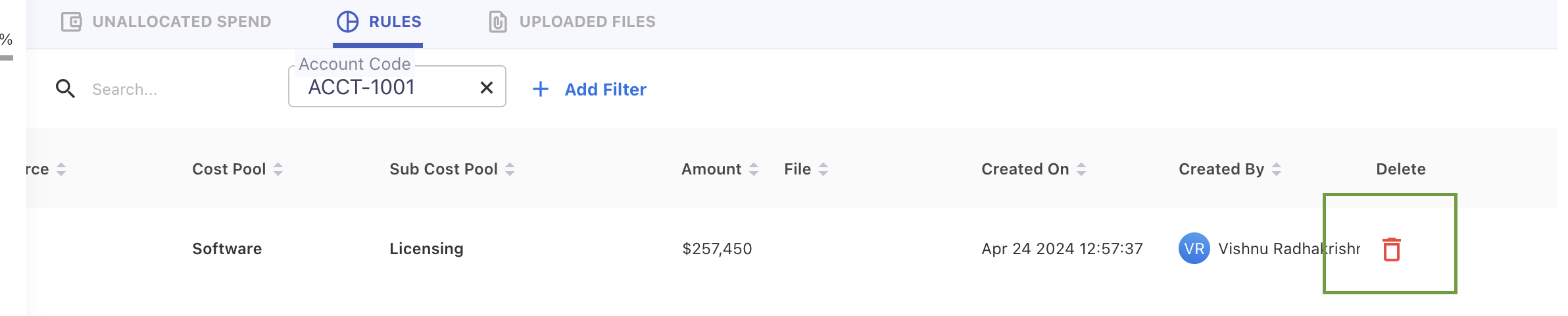Switch to the Unallocated Spend tab

pyautogui.click(x=182, y=22)
